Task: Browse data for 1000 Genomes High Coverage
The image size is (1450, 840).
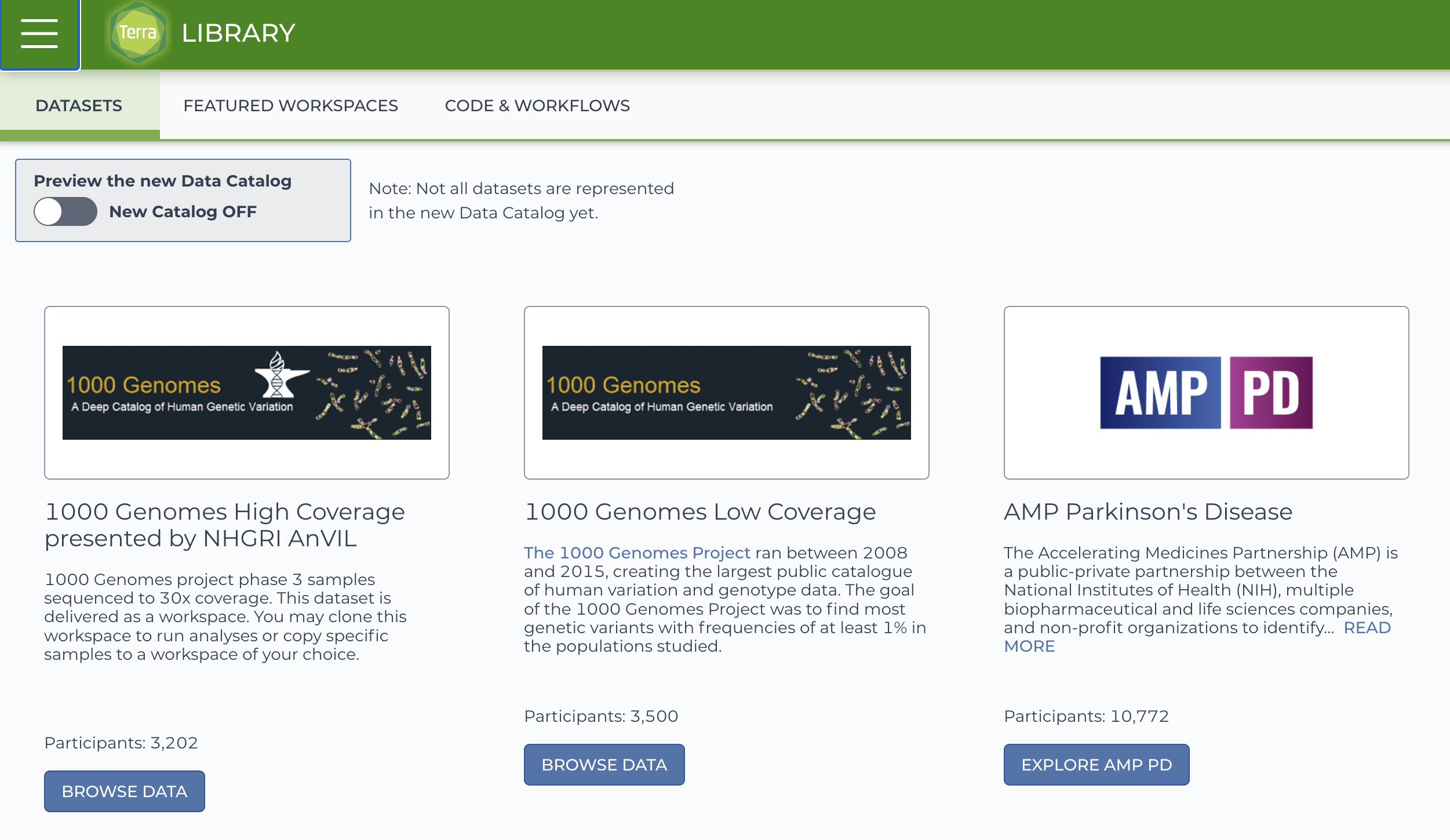Action: tap(124, 791)
